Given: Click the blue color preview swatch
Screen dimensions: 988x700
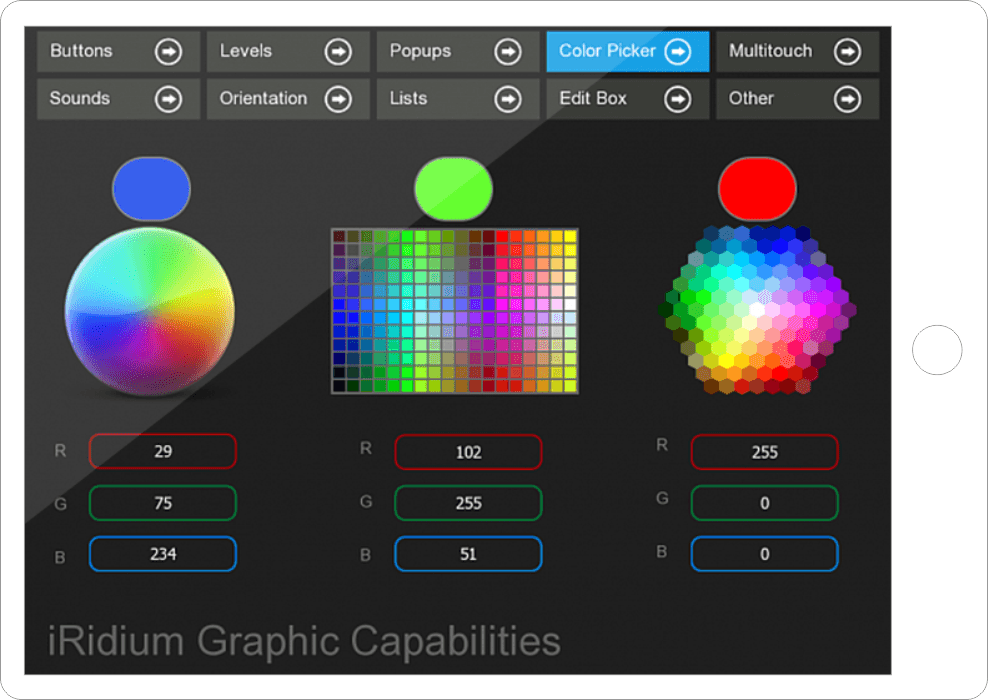Looking at the screenshot, I should pyautogui.click(x=151, y=188).
